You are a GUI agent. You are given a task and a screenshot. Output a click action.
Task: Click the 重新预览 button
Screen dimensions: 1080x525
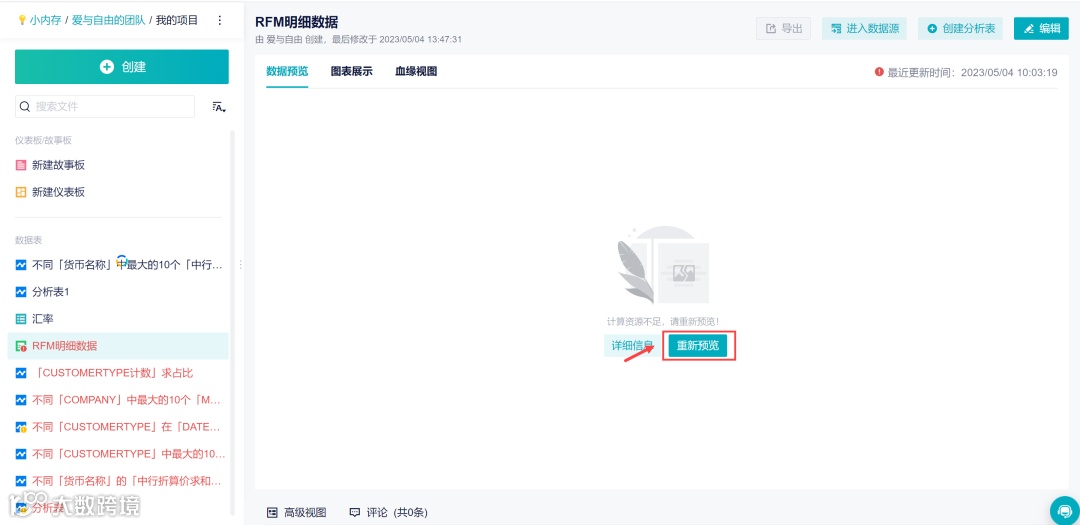(698, 345)
